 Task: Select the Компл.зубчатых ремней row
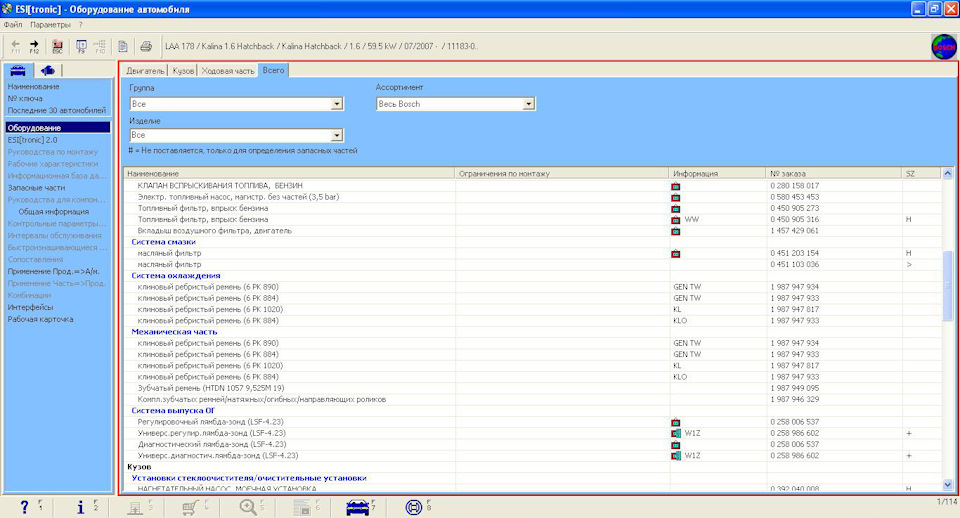click(x=533, y=399)
